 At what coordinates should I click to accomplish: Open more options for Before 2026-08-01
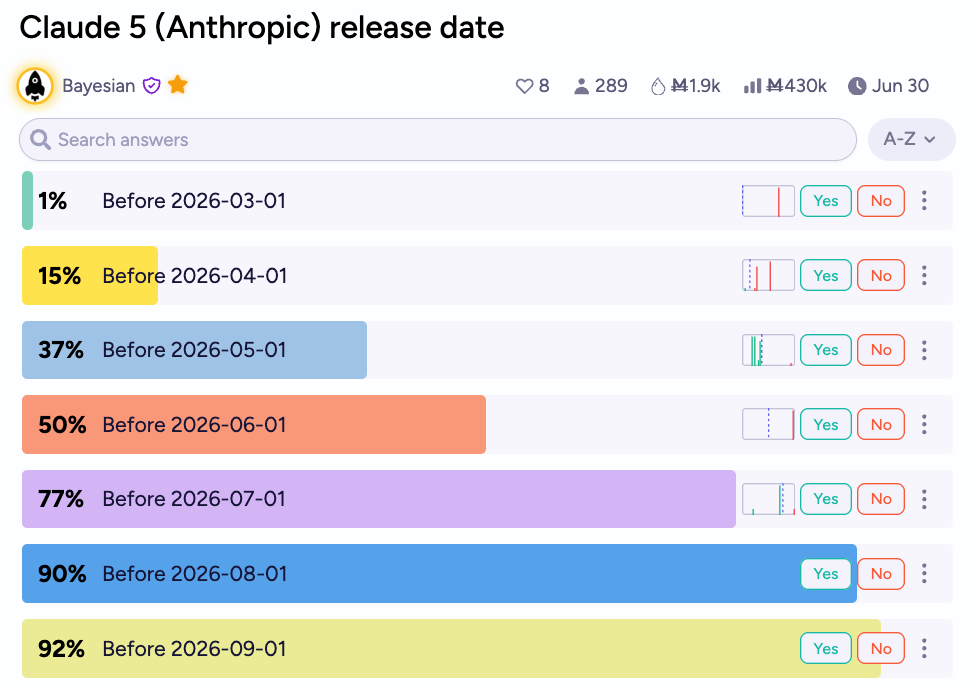pos(924,574)
